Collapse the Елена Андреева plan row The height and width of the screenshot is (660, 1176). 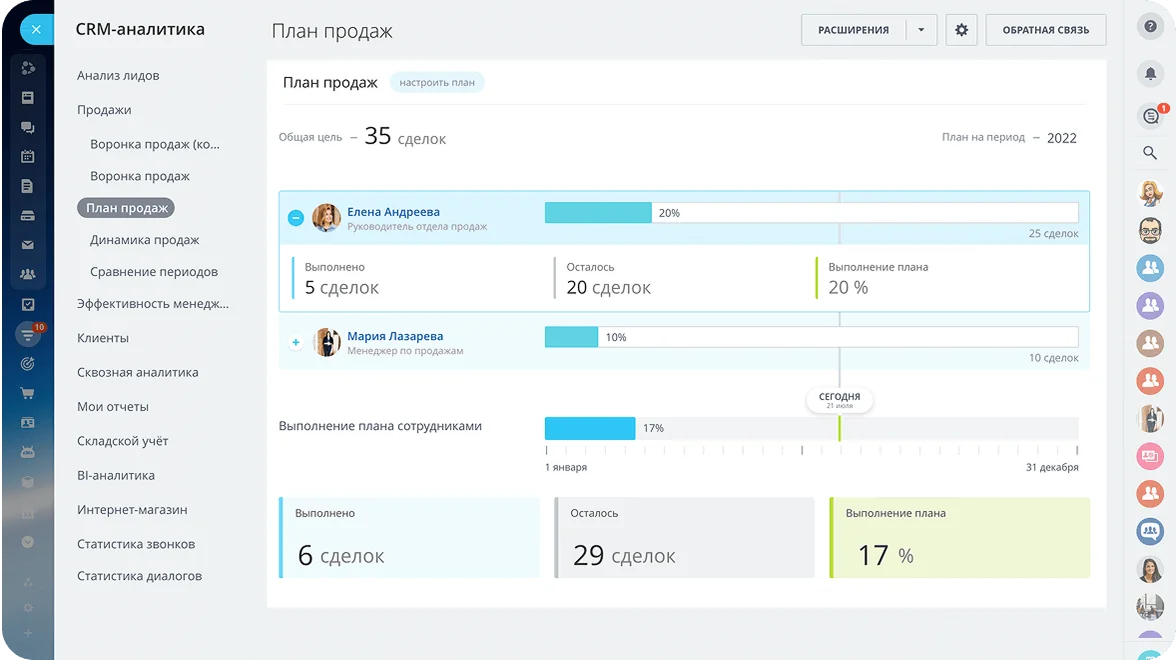295,217
